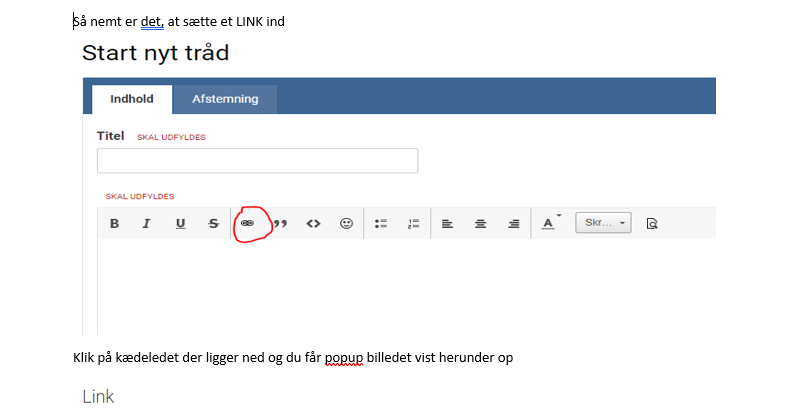Center align the text
The height and width of the screenshot is (415, 786).
point(480,224)
